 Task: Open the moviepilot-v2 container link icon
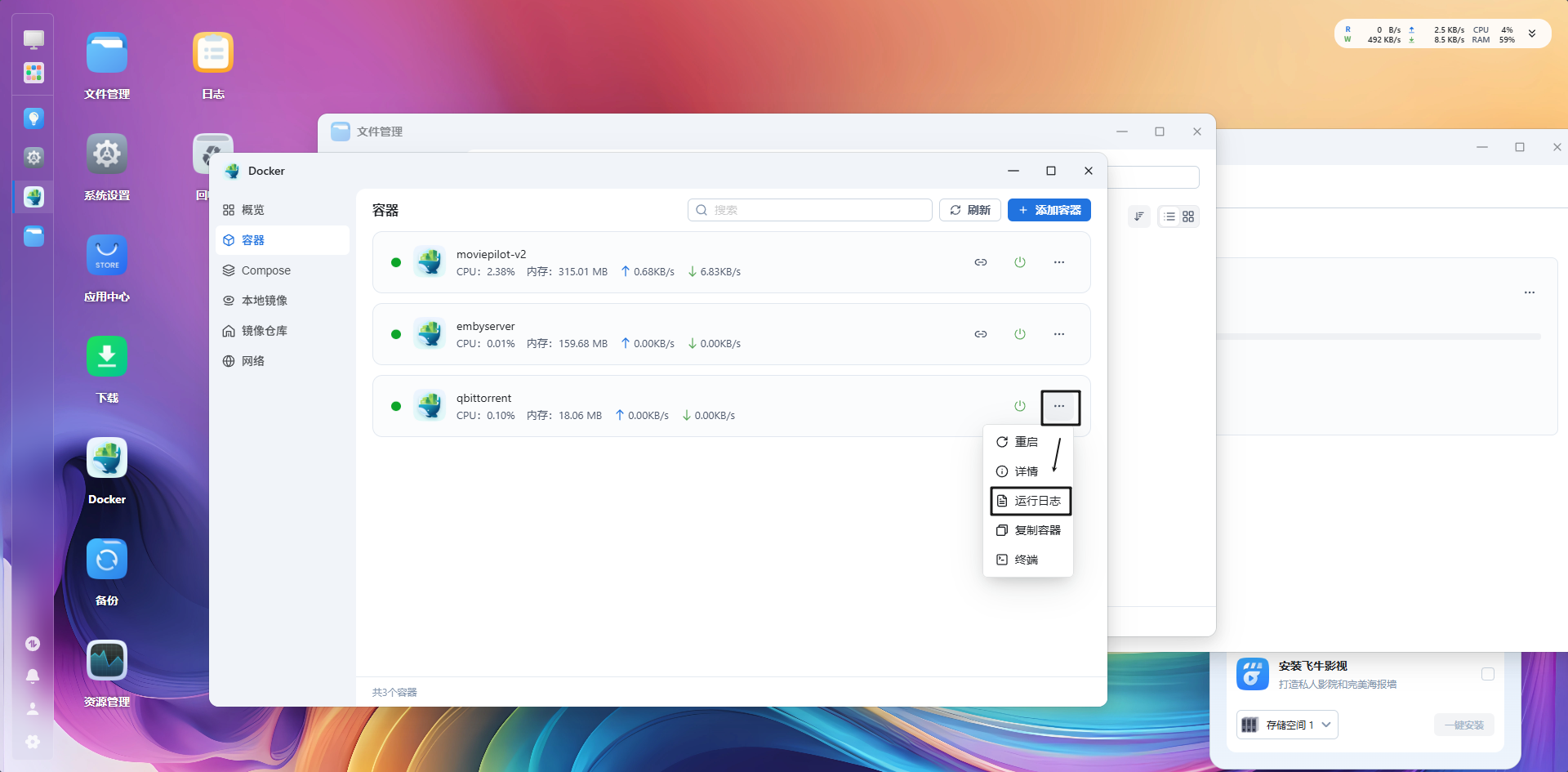tap(980, 262)
